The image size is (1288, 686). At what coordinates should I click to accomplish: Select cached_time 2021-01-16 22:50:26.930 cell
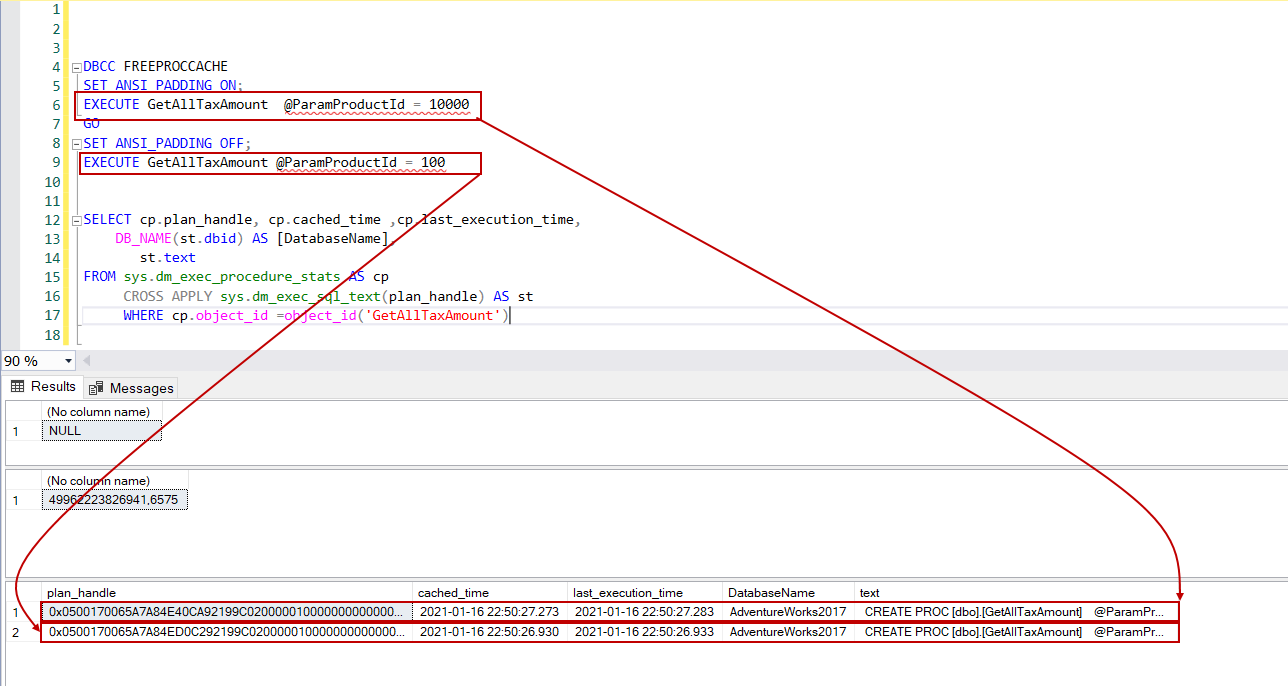click(491, 632)
